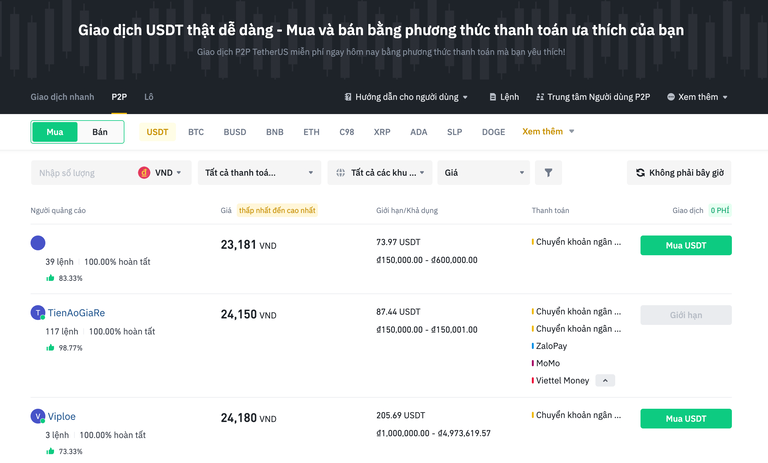This screenshot has height=463, width=768.
Task: Click the Viploe advertiser avatar
Action: click(38, 416)
